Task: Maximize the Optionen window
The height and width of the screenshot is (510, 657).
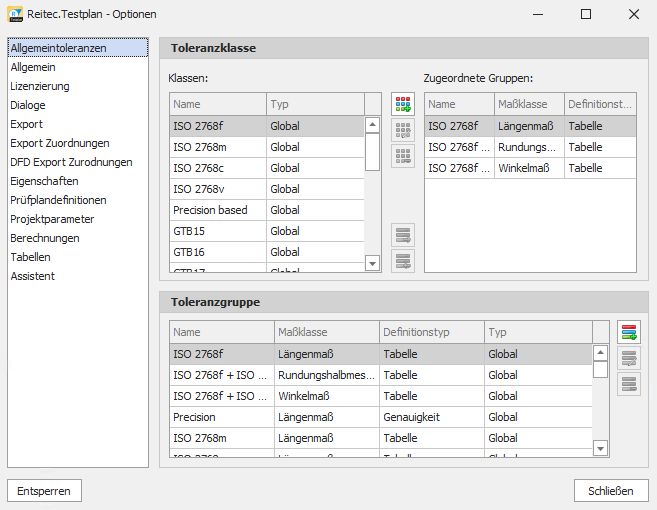Action: (586, 14)
